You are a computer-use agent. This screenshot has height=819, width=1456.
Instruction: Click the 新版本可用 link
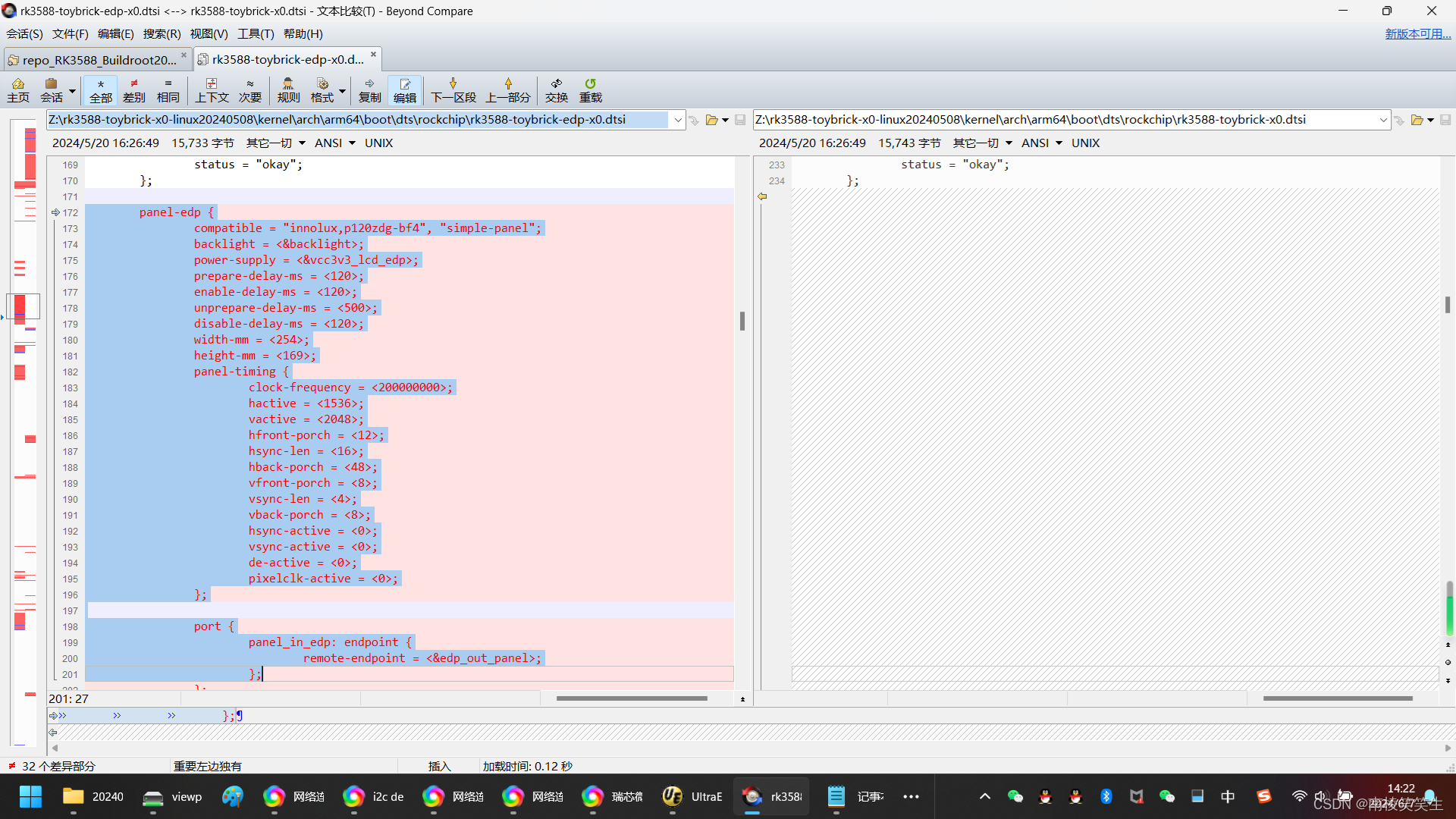1417,33
